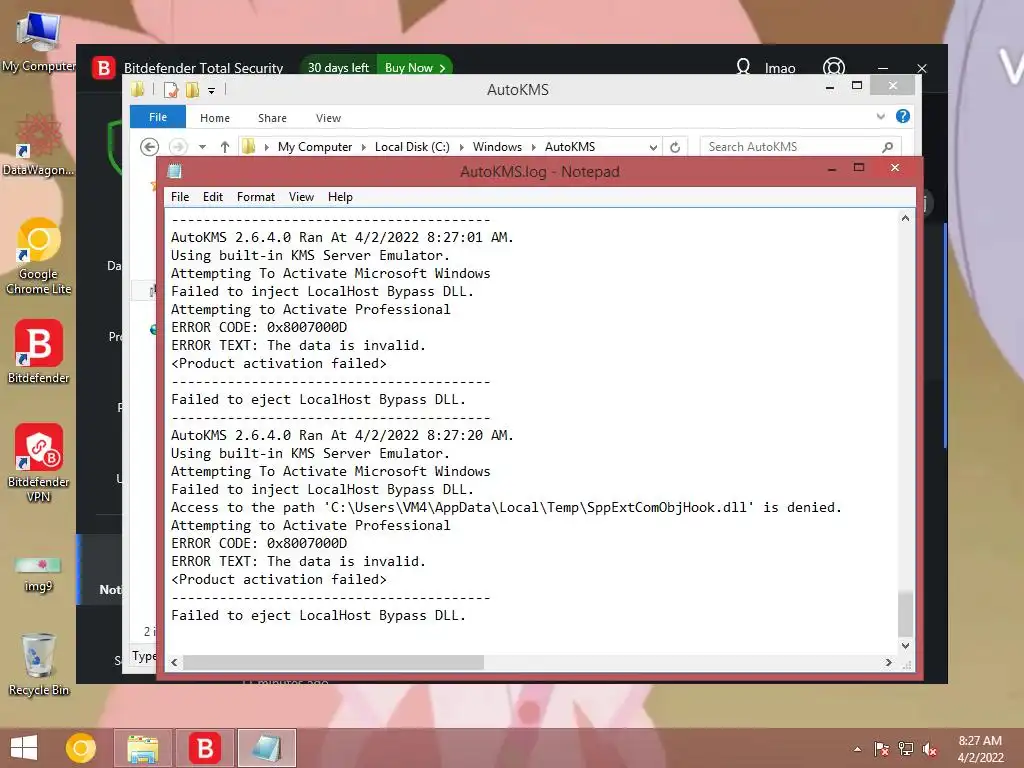
Task: Launch Google Chrome Lite desktop shortcut
Action: point(38,256)
